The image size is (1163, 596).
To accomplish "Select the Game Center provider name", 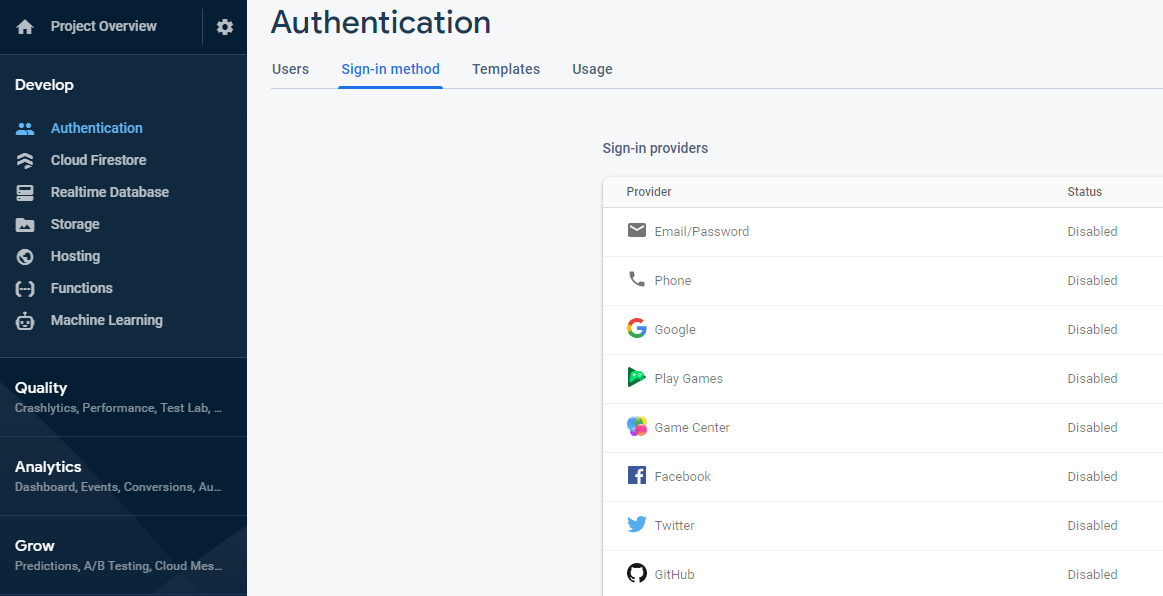I will [692, 427].
